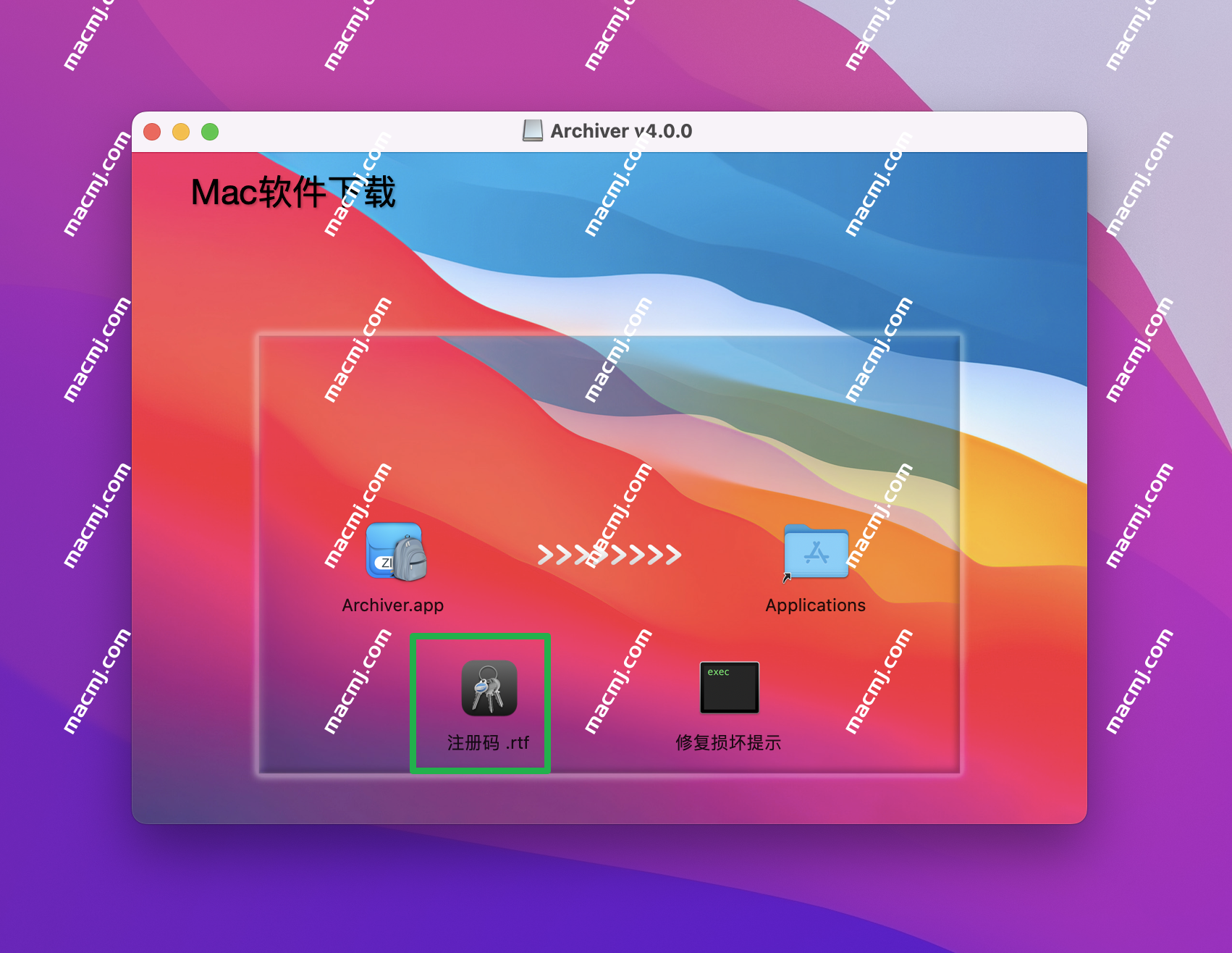Click the Applications folder name label

pyautogui.click(x=816, y=605)
